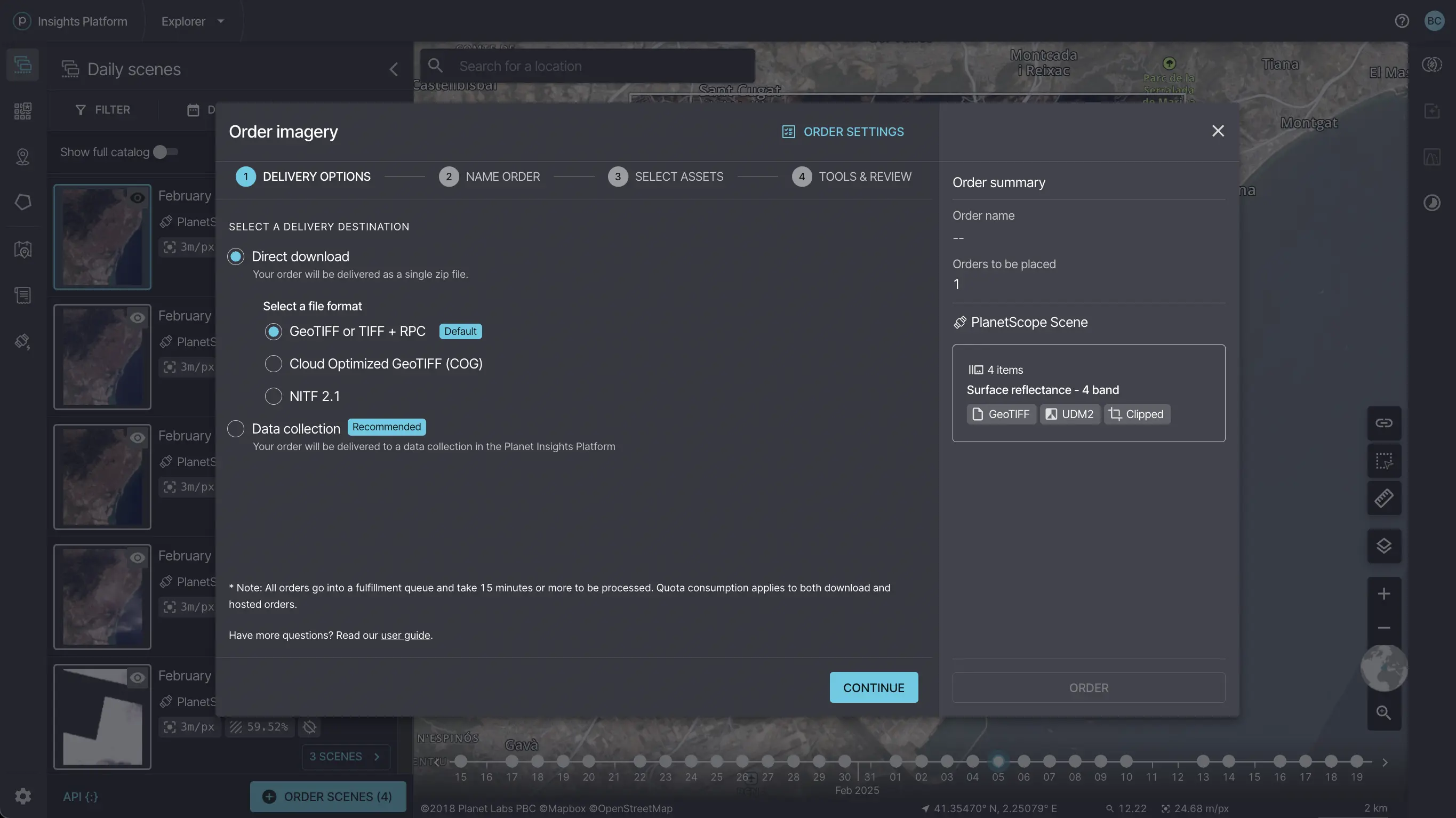Image resolution: width=1456 pixels, height=818 pixels.
Task: Open the map layers tool
Action: click(x=1383, y=546)
